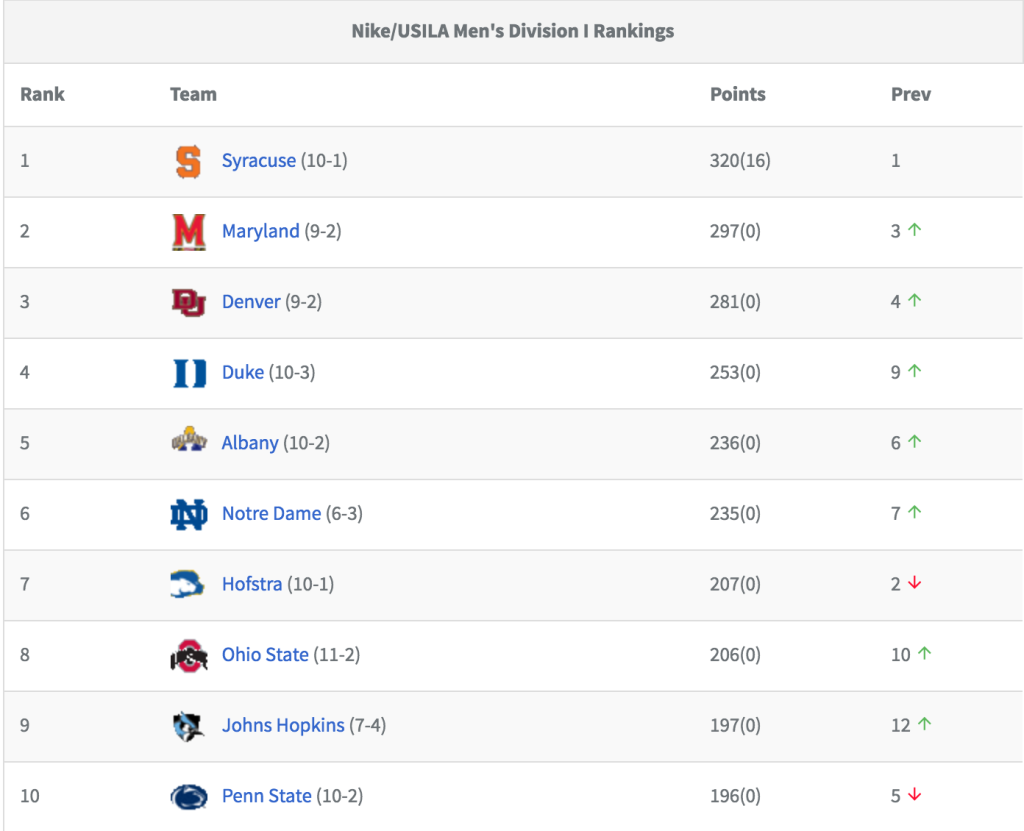Image resolution: width=1024 pixels, height=831 pixels.
Task: Click the Johns Hopkins blue jay logo
Action: point(188,726)
